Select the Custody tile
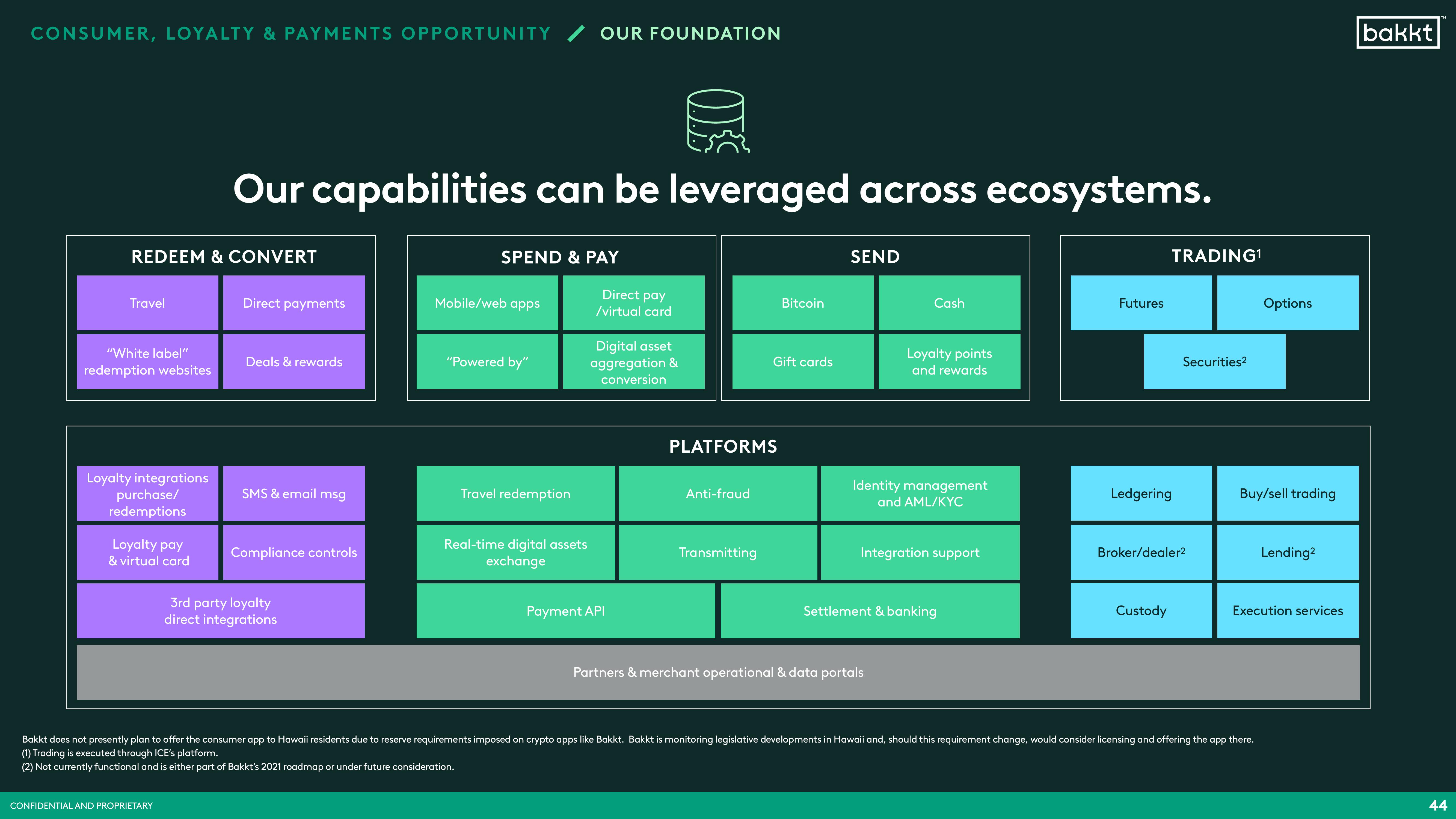Image resolution: width=1456 pixels, height=819 pixels. [1141, 610]
